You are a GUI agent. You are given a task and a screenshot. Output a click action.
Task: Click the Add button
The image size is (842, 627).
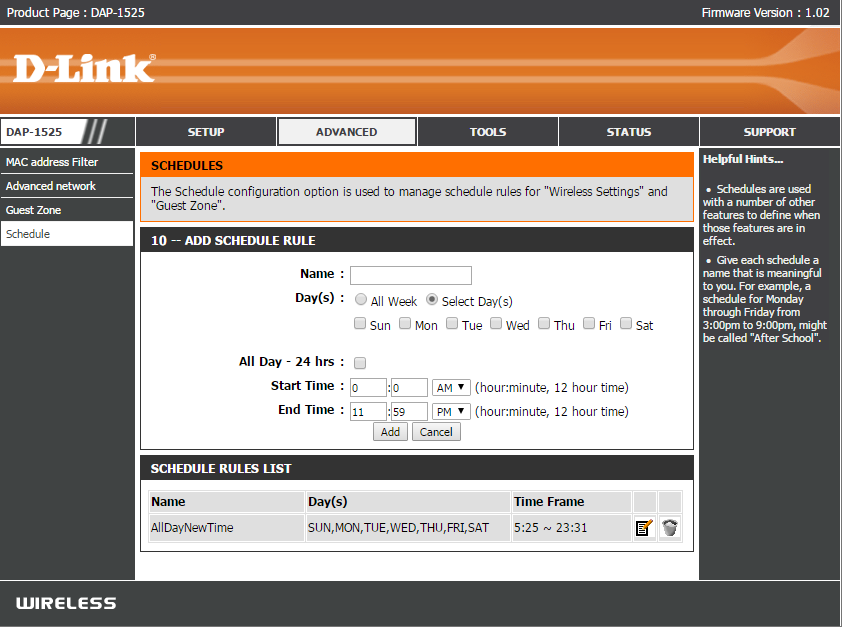tap(390, 432)
